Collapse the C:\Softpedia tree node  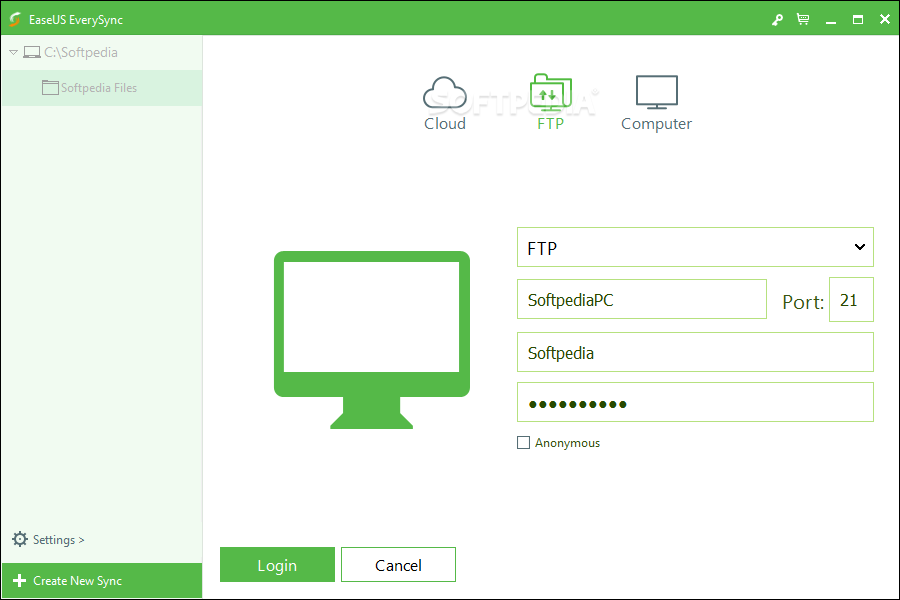coord(13,52)
